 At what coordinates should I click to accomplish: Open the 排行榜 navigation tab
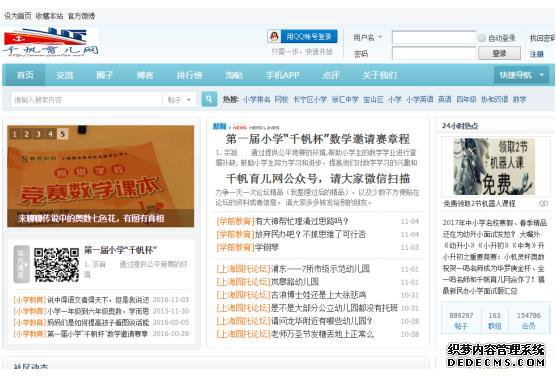[189, 75]
